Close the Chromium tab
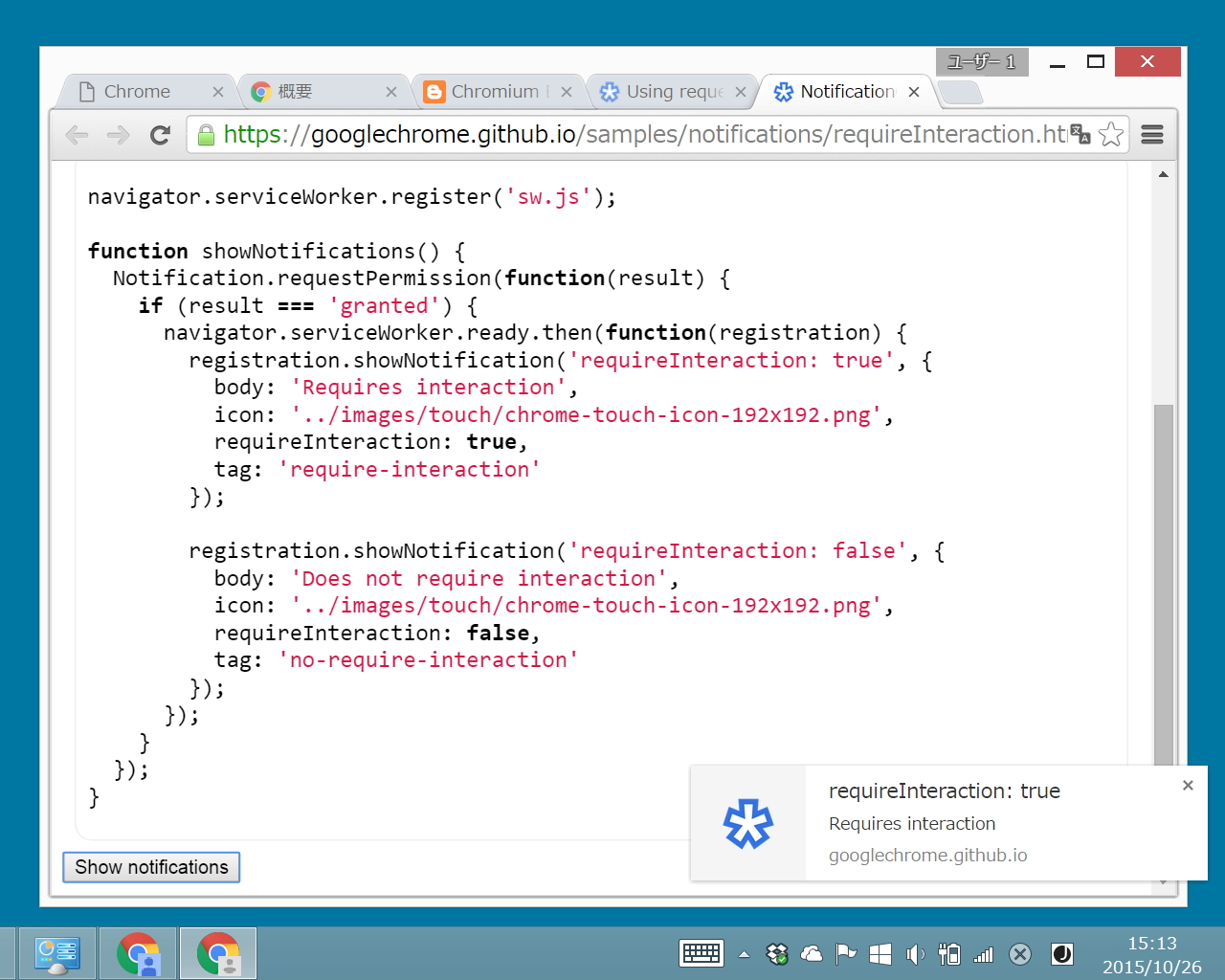The width and height of the screenshot is (1225, 980). [567, 92]
